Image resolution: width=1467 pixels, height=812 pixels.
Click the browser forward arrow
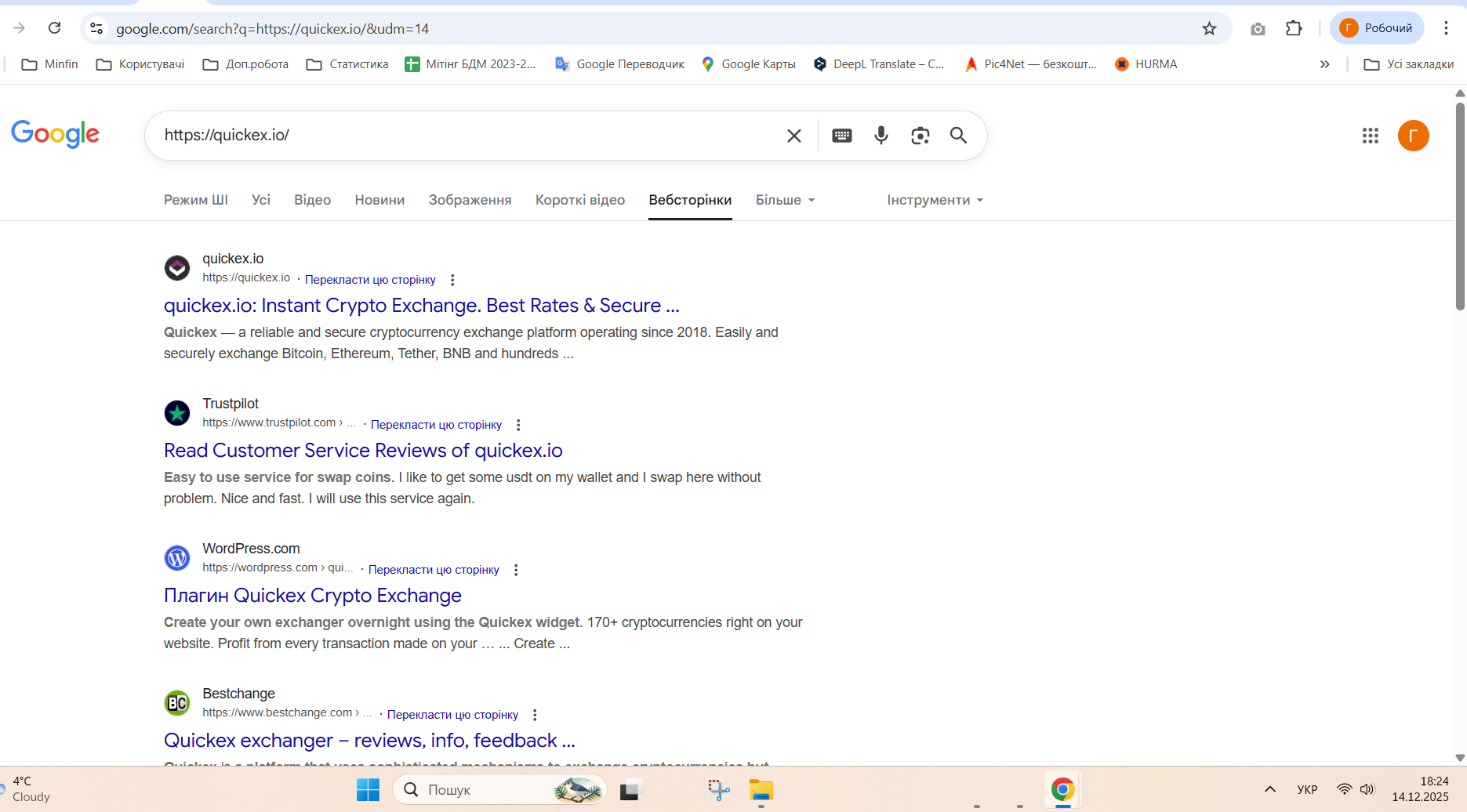(20, 28)
